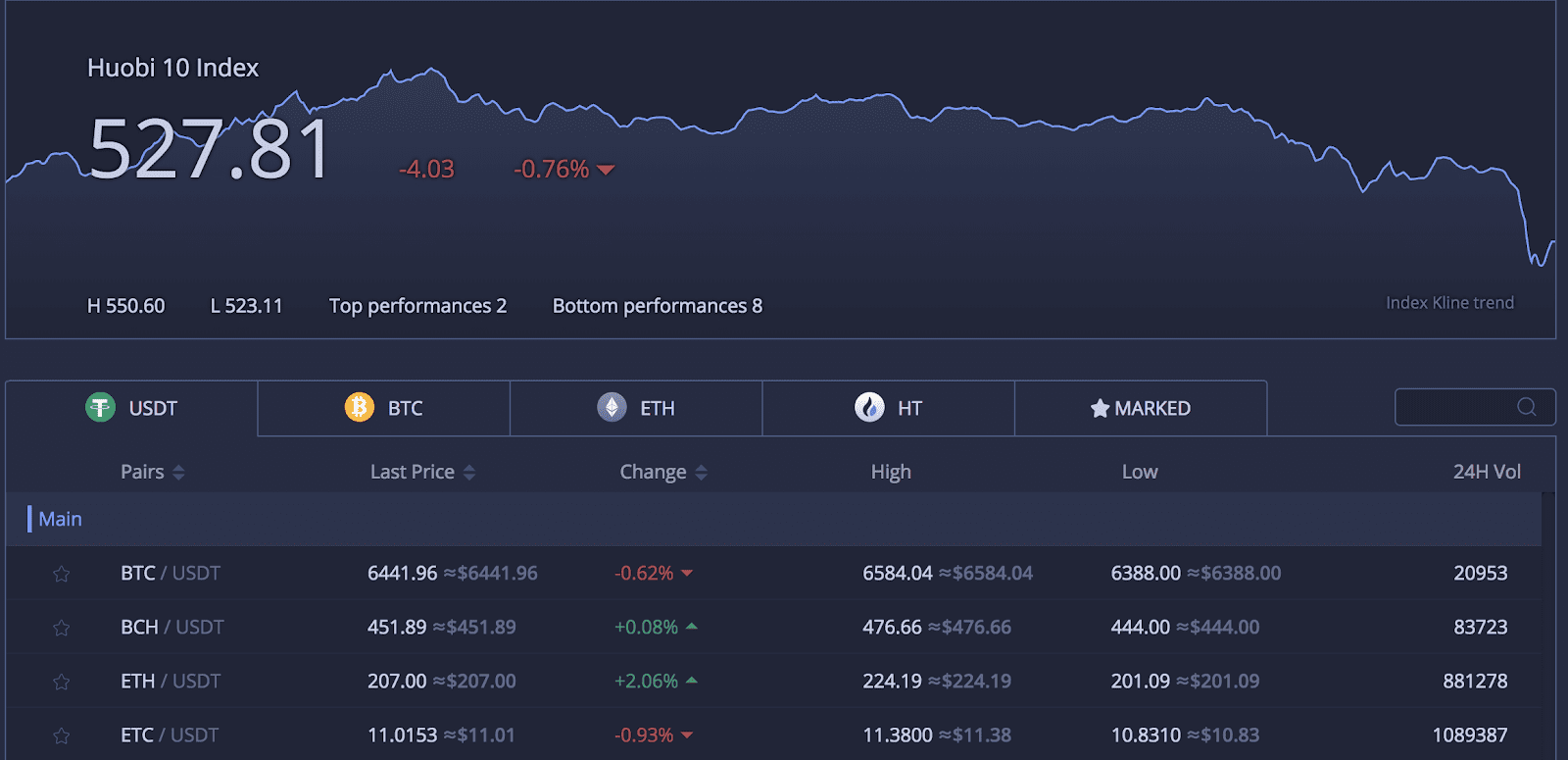Image resolution: width=1568 pixels, height=760 pixels.
Task: Click green up arrow next to +0.08%
Action: [x=692, y=626]
